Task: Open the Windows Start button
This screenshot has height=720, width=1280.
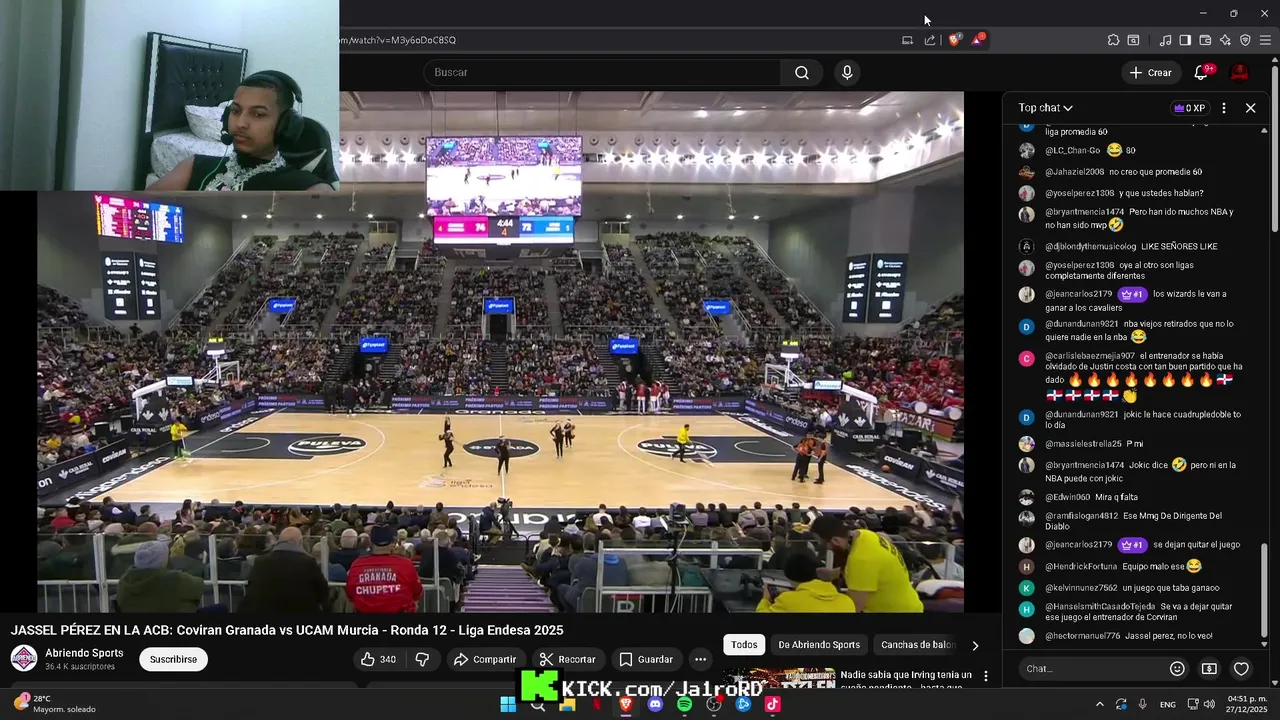Action: (x=508, y=704)
